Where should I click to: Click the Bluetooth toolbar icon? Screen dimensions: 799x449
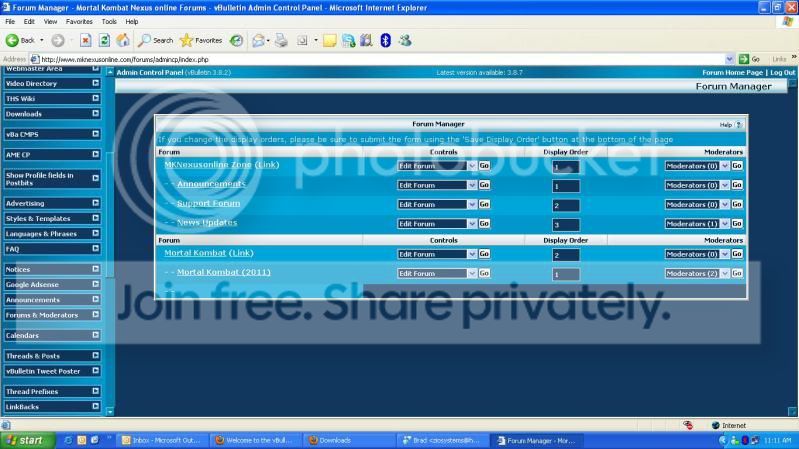click(x=385, y=40)
